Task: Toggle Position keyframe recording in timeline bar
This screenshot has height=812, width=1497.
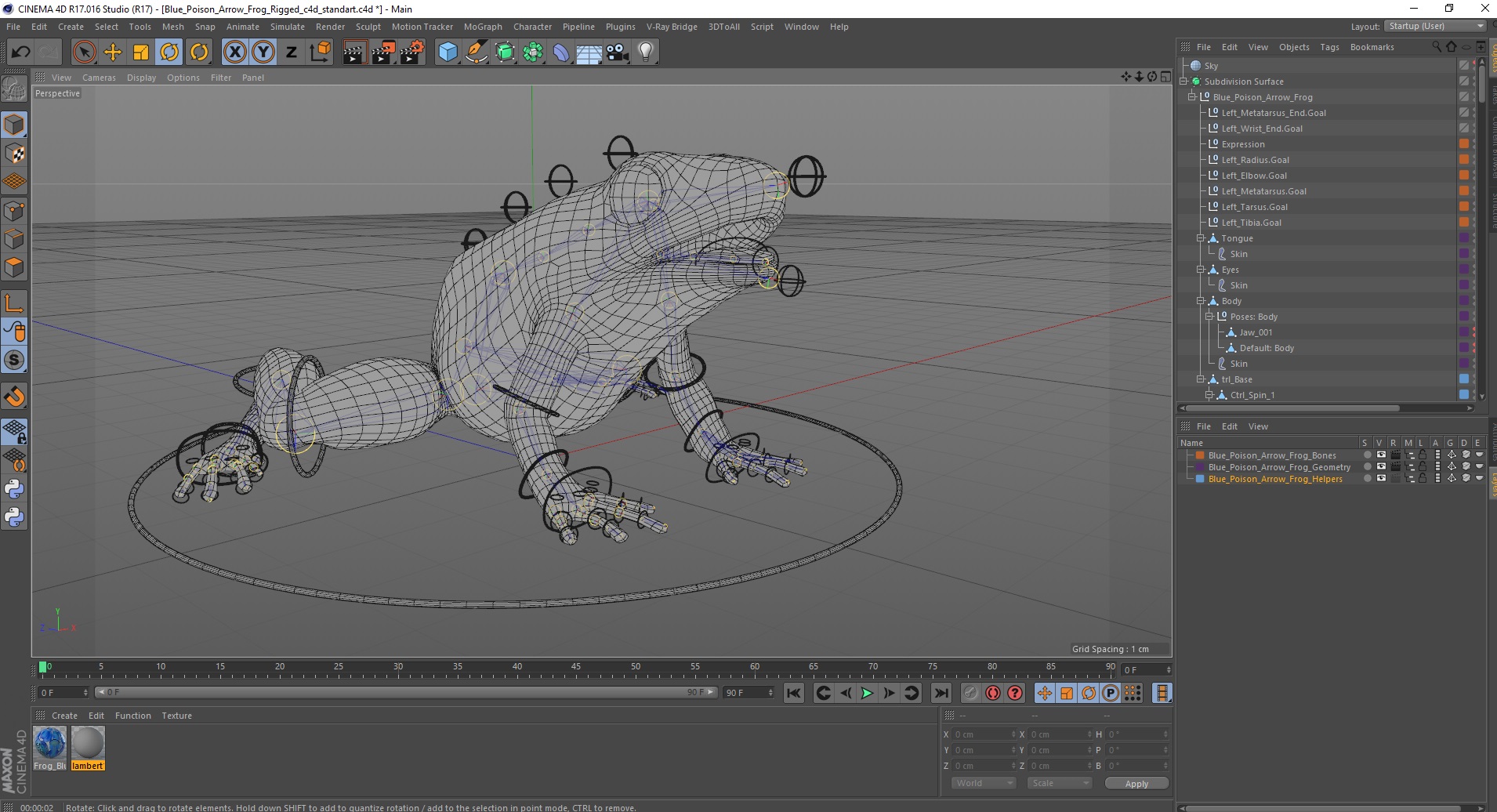Action: point(1045,693)
